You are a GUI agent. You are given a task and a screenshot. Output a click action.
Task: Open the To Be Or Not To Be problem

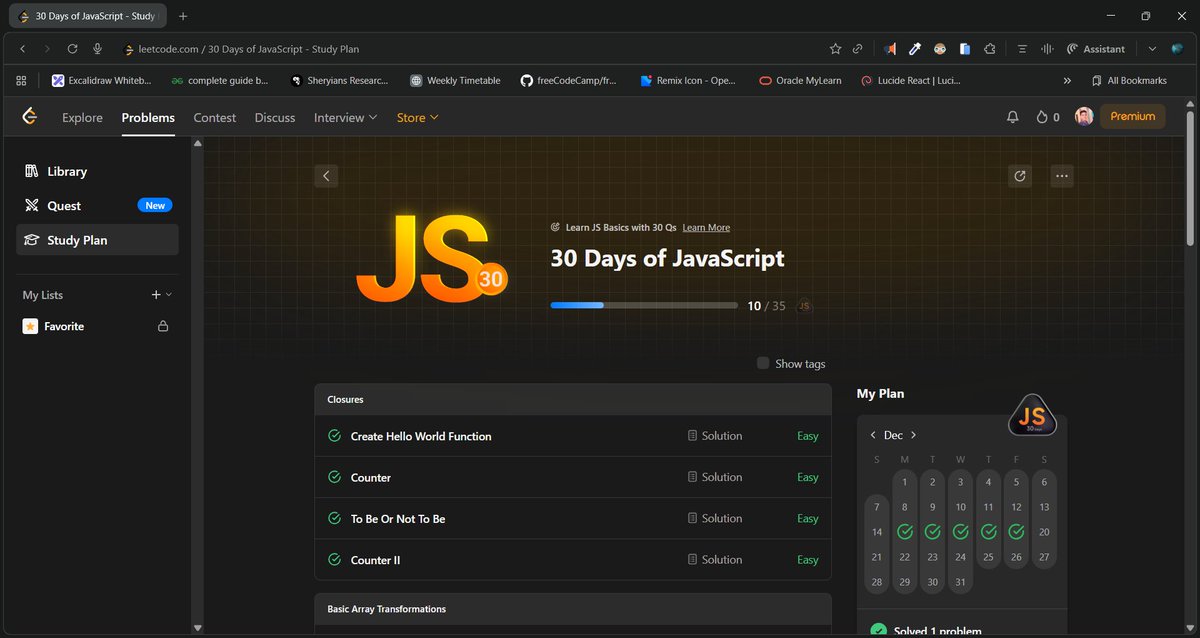(x=398, y=519)
